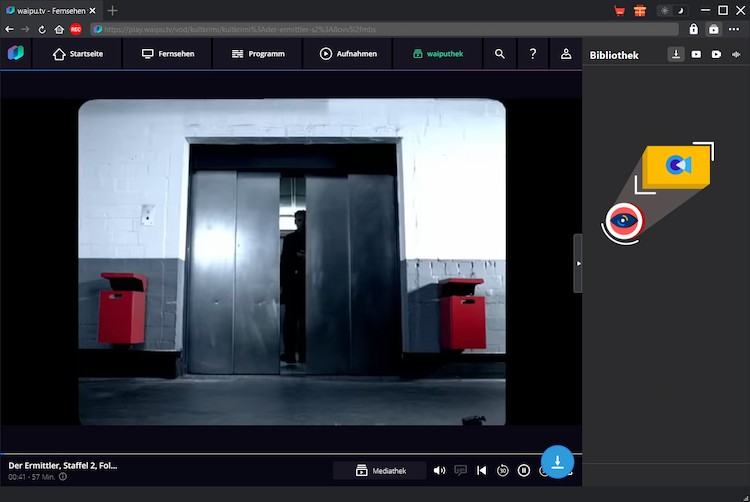Click the padlock icon beside address bar
This screenshot has width=750, height=502.
[x=694, y=29]
